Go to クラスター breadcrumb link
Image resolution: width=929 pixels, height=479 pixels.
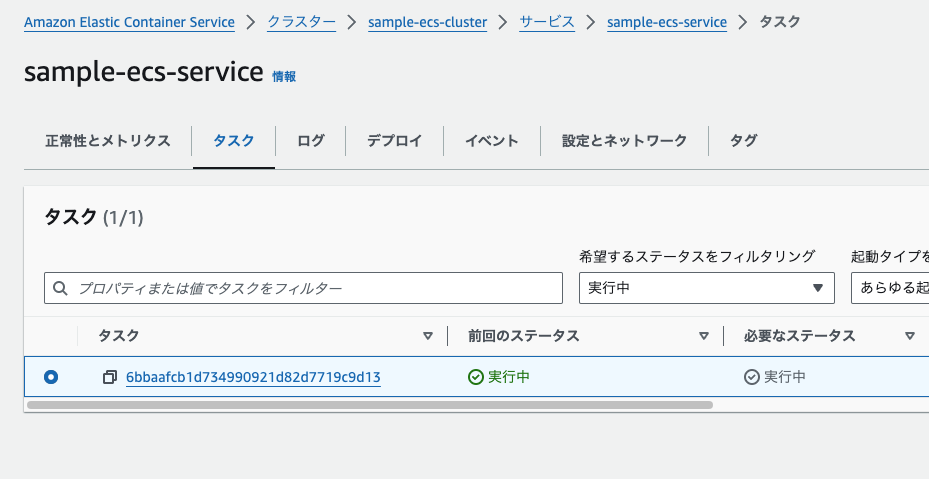click(x=302, y=23)
